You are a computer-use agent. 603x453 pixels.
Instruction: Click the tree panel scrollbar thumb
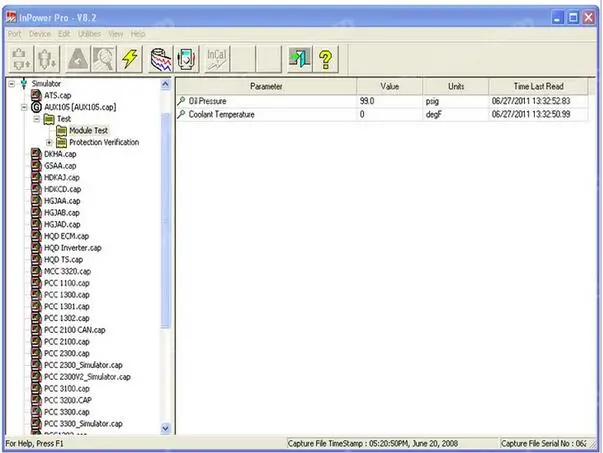pos(165,221)
